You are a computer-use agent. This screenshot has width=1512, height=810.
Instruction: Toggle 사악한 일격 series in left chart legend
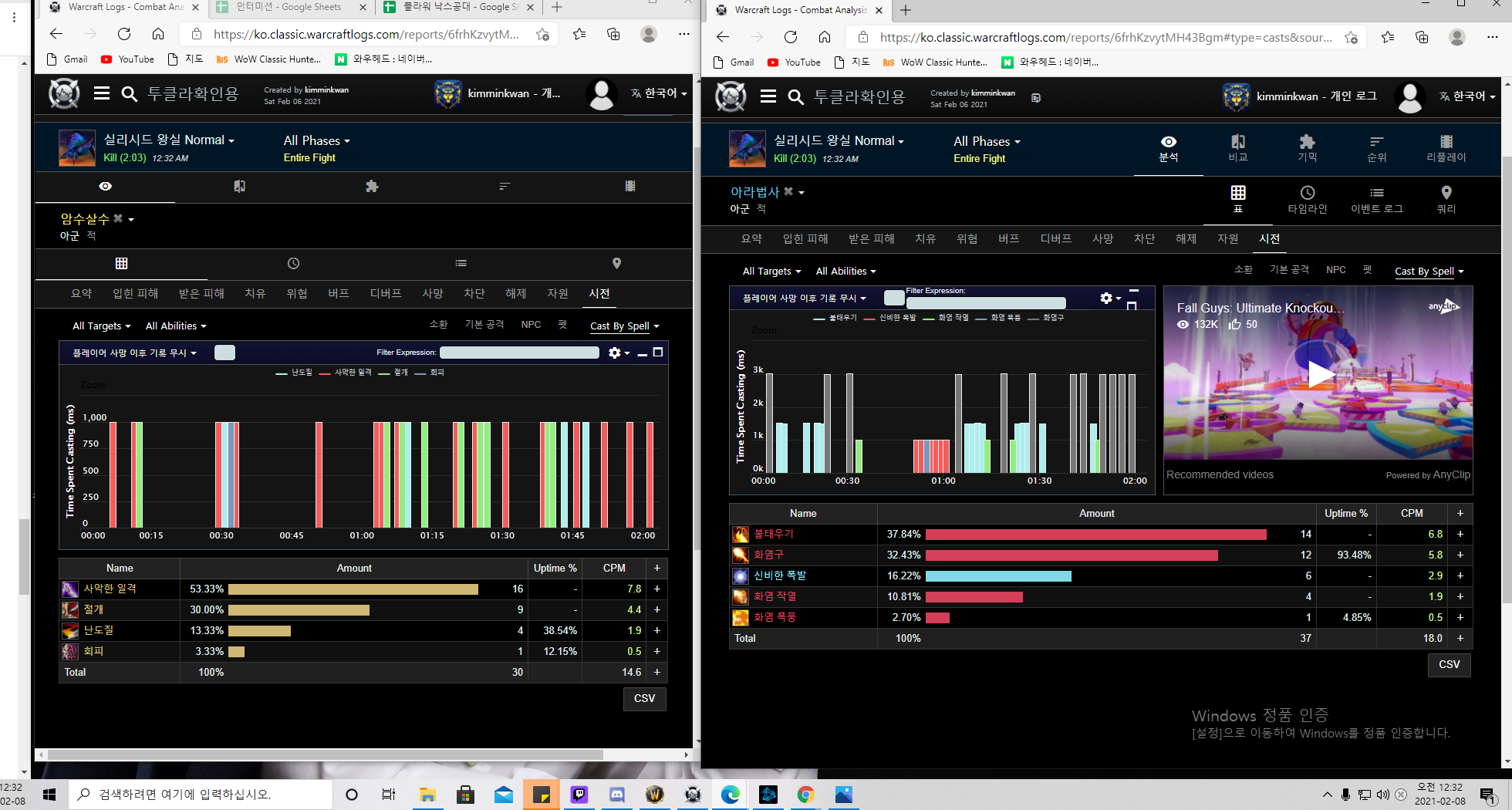[346, 373]
